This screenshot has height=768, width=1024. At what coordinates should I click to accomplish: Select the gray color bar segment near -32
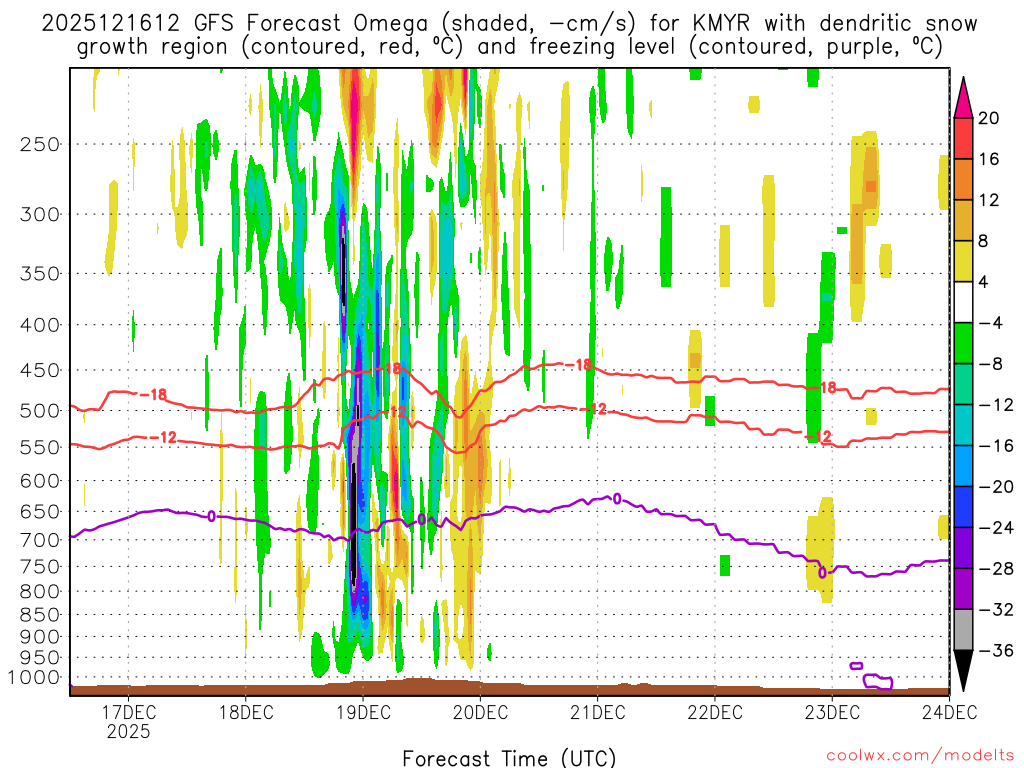(x=963, y=630)
